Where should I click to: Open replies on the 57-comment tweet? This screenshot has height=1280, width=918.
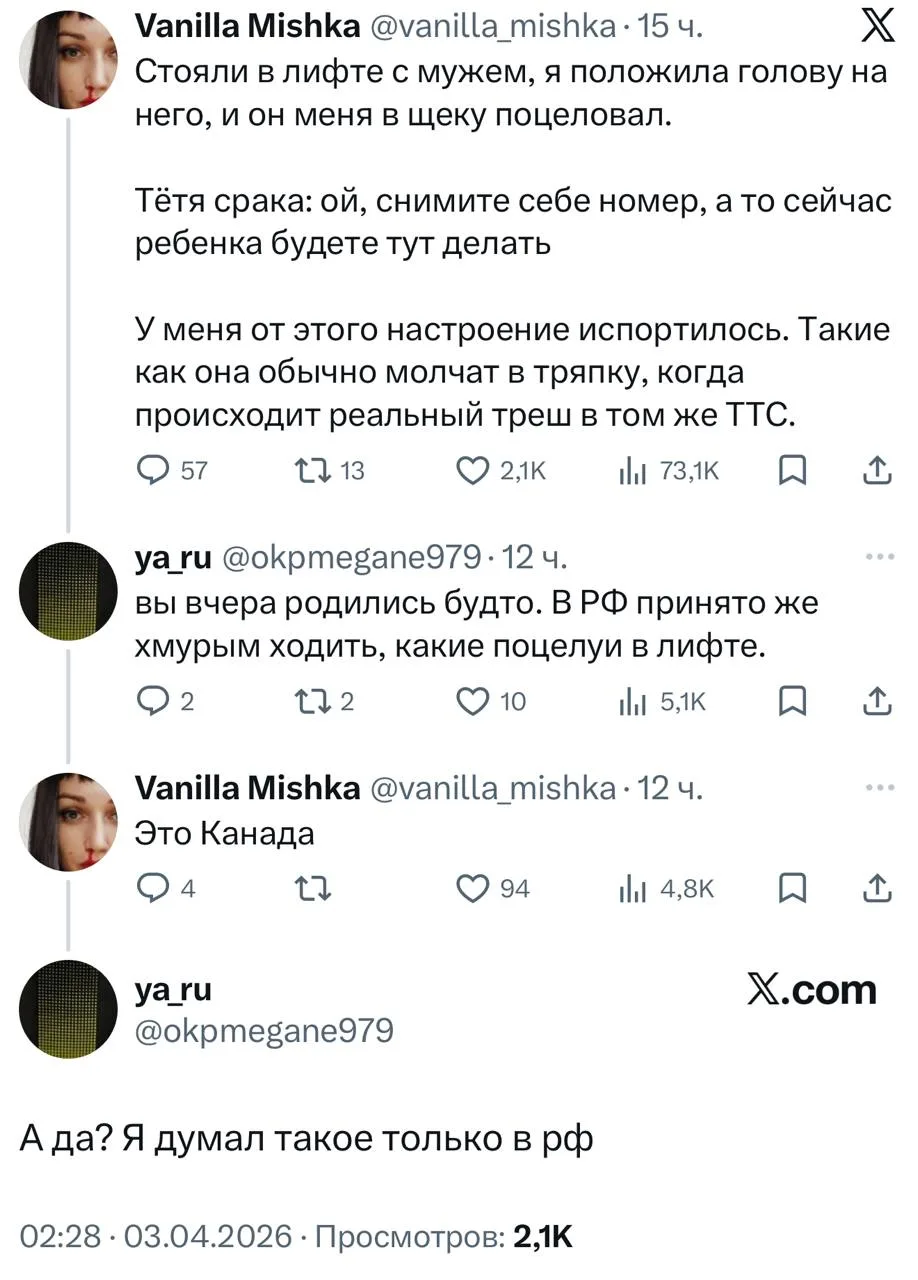click(x=152, y=471)
